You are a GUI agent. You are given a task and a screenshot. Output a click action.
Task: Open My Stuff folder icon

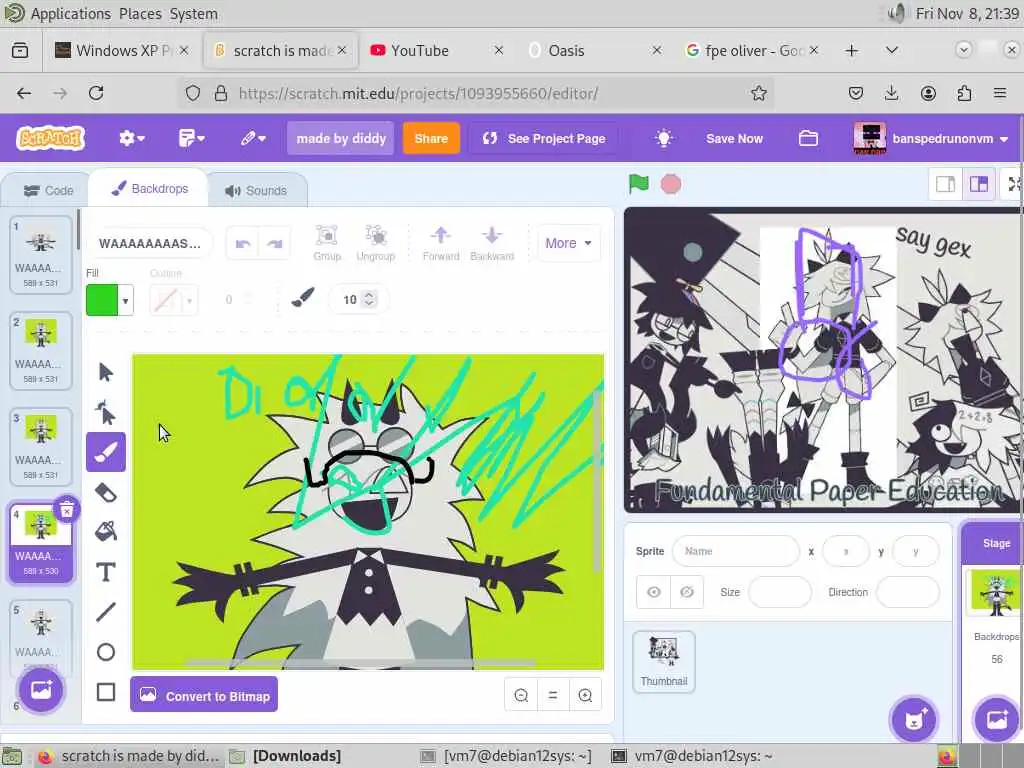(808, 138)
